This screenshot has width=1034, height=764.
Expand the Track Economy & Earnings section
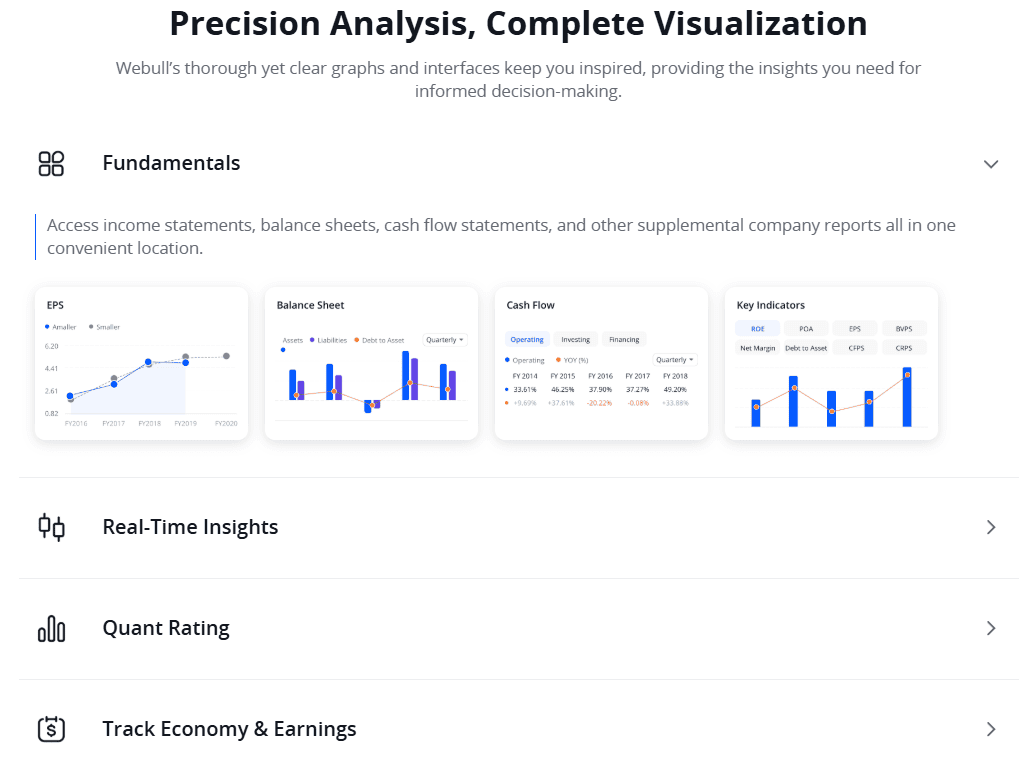[991, 729]
